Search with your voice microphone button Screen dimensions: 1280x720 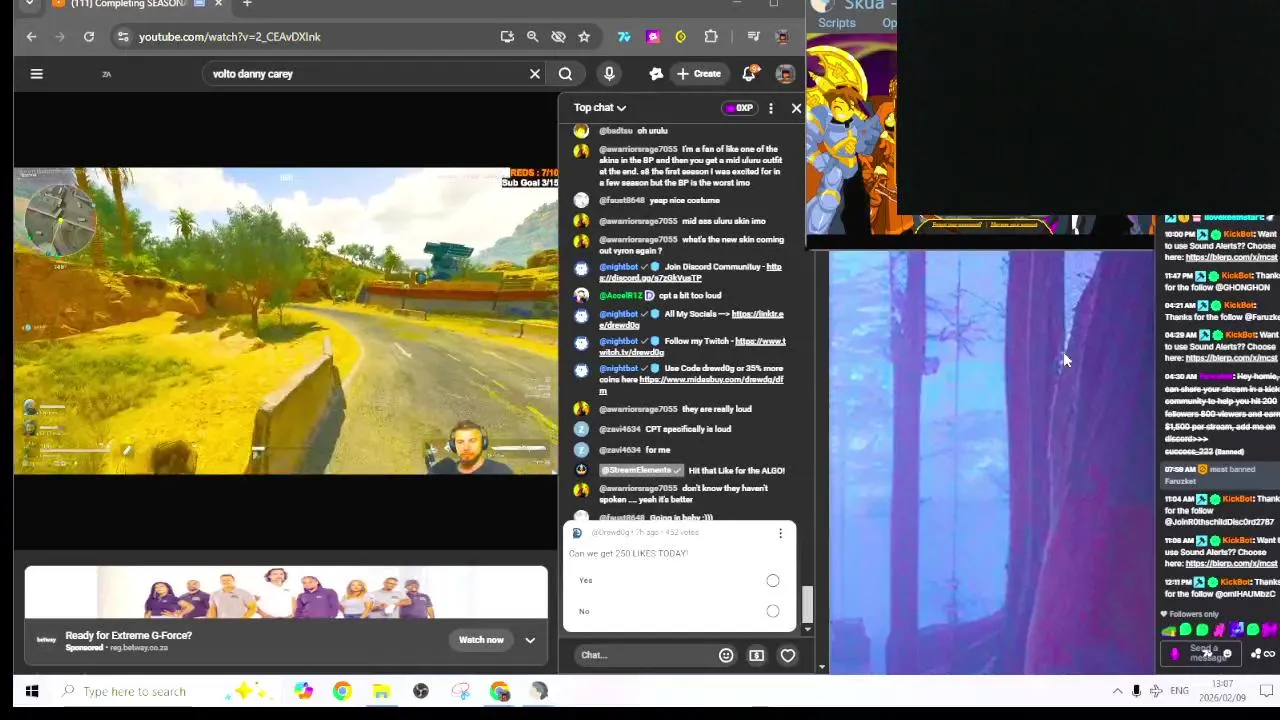pos(609,73)
